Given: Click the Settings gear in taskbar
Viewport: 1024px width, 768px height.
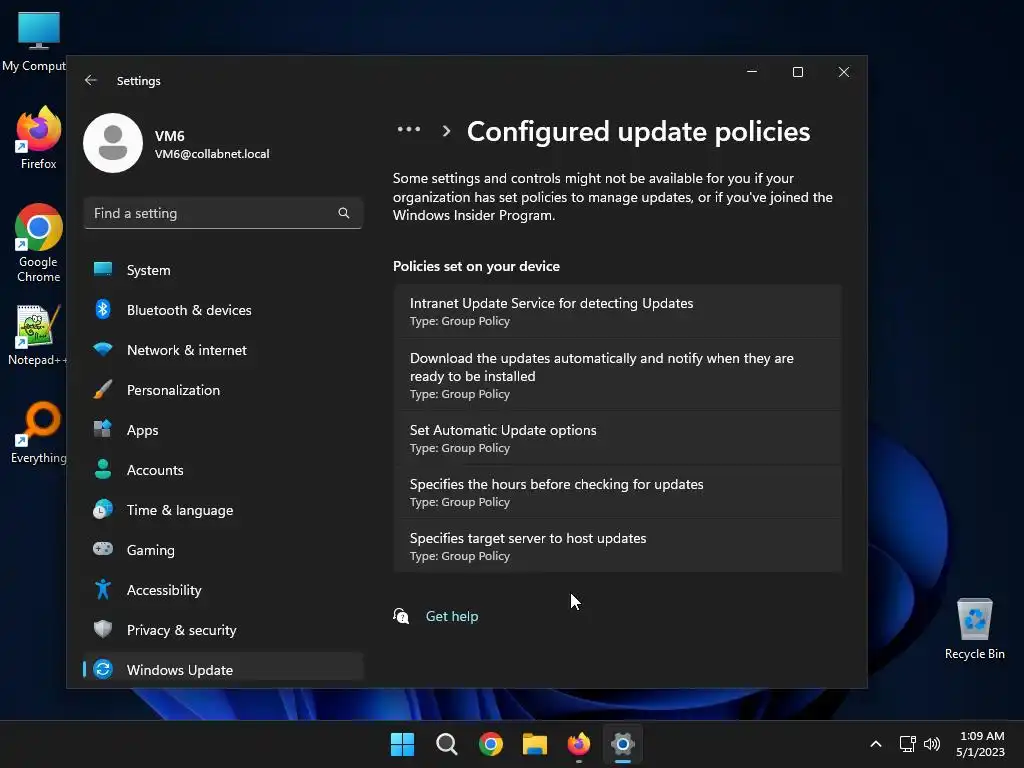Looking at the screenshot, I should point(623,744).
